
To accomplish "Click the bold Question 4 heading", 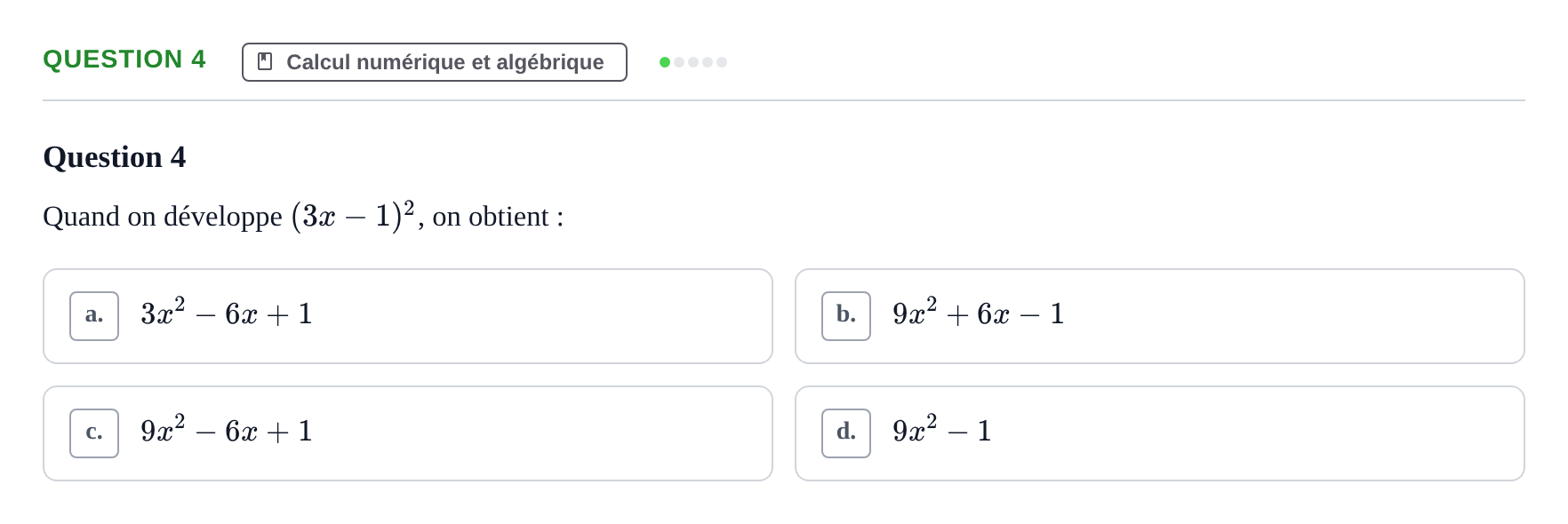I will click(x=115, y=157).
